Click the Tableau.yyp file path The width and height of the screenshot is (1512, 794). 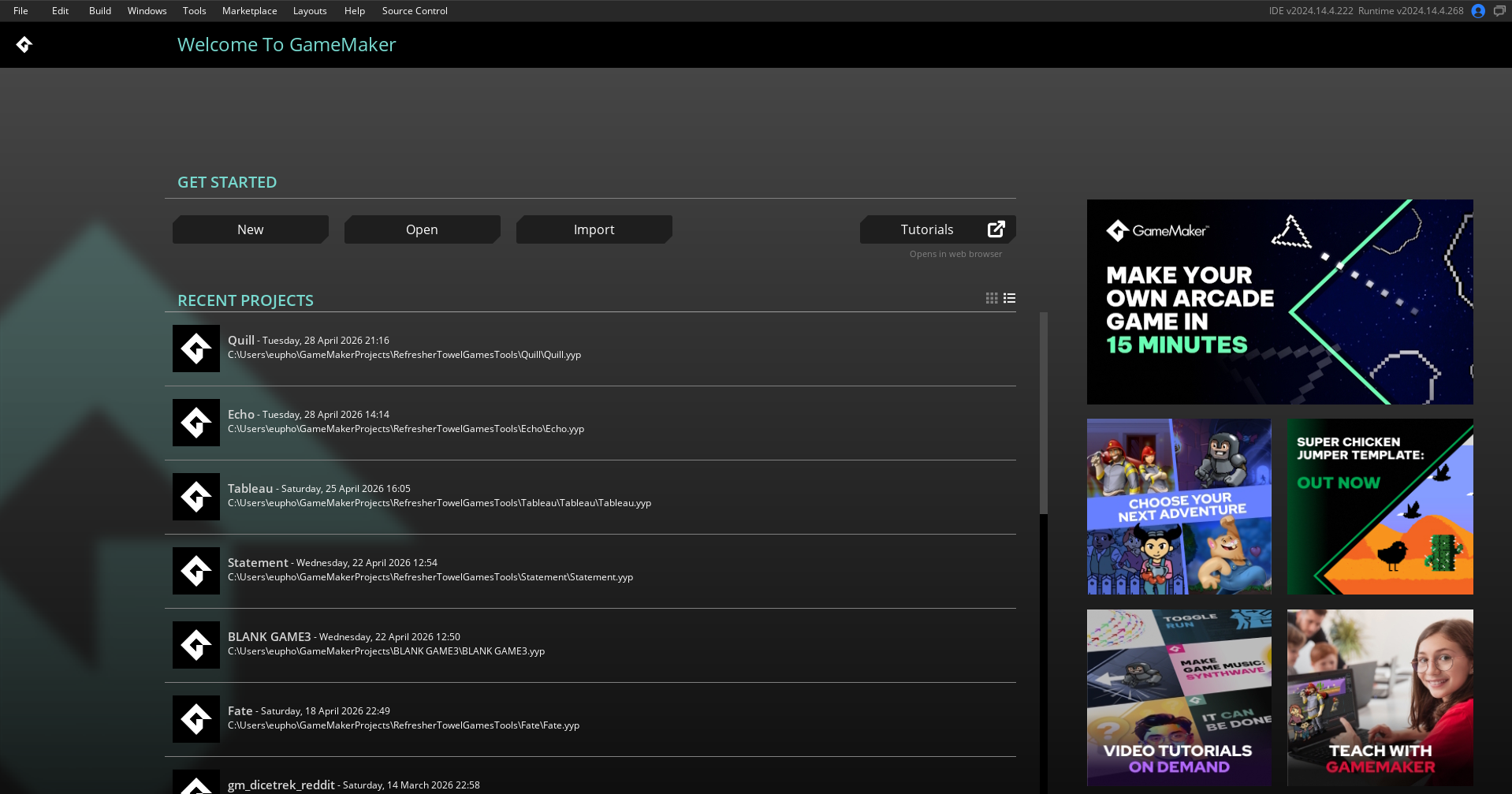click(439, 503)
